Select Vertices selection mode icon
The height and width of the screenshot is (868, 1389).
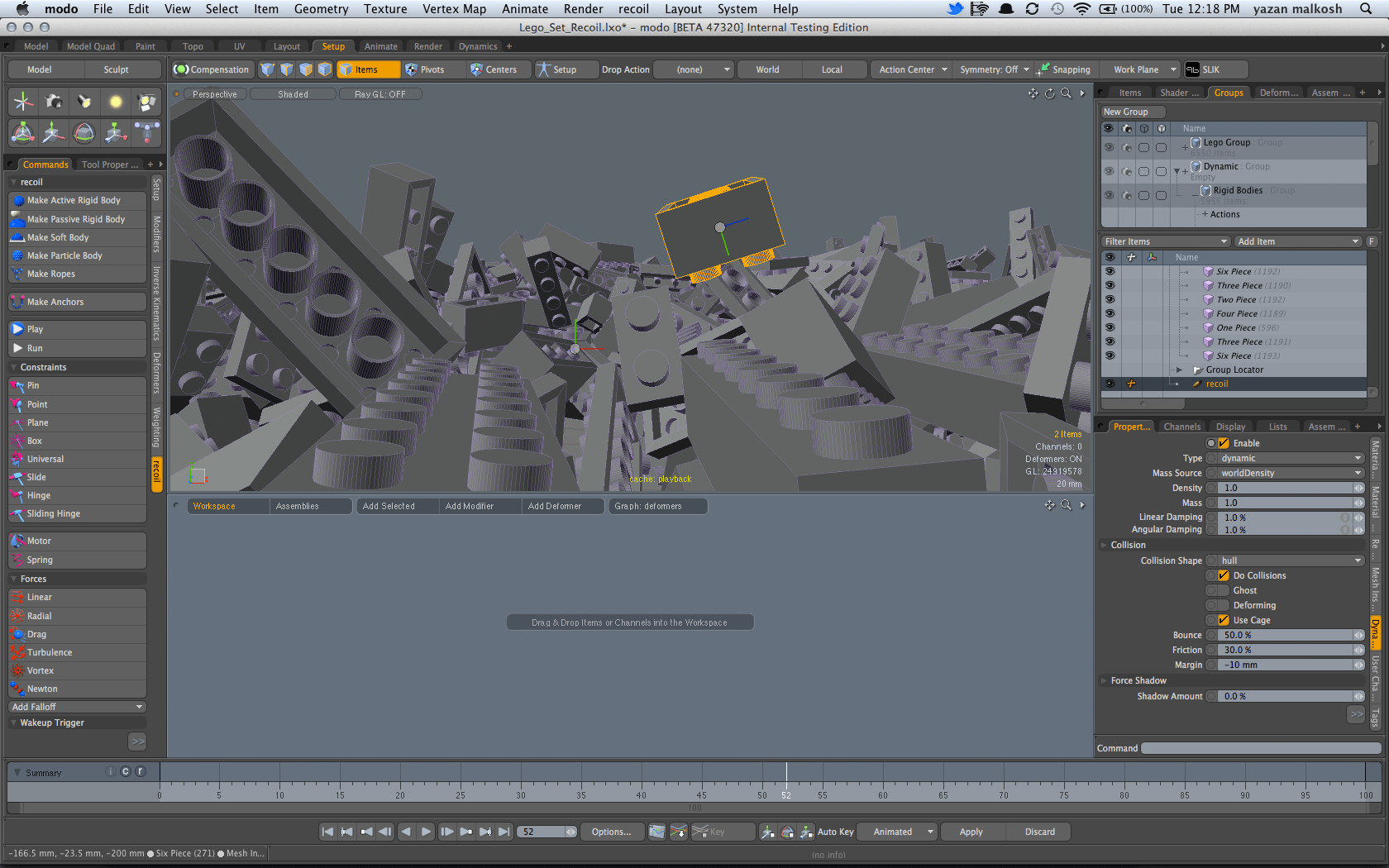point(268,69)
